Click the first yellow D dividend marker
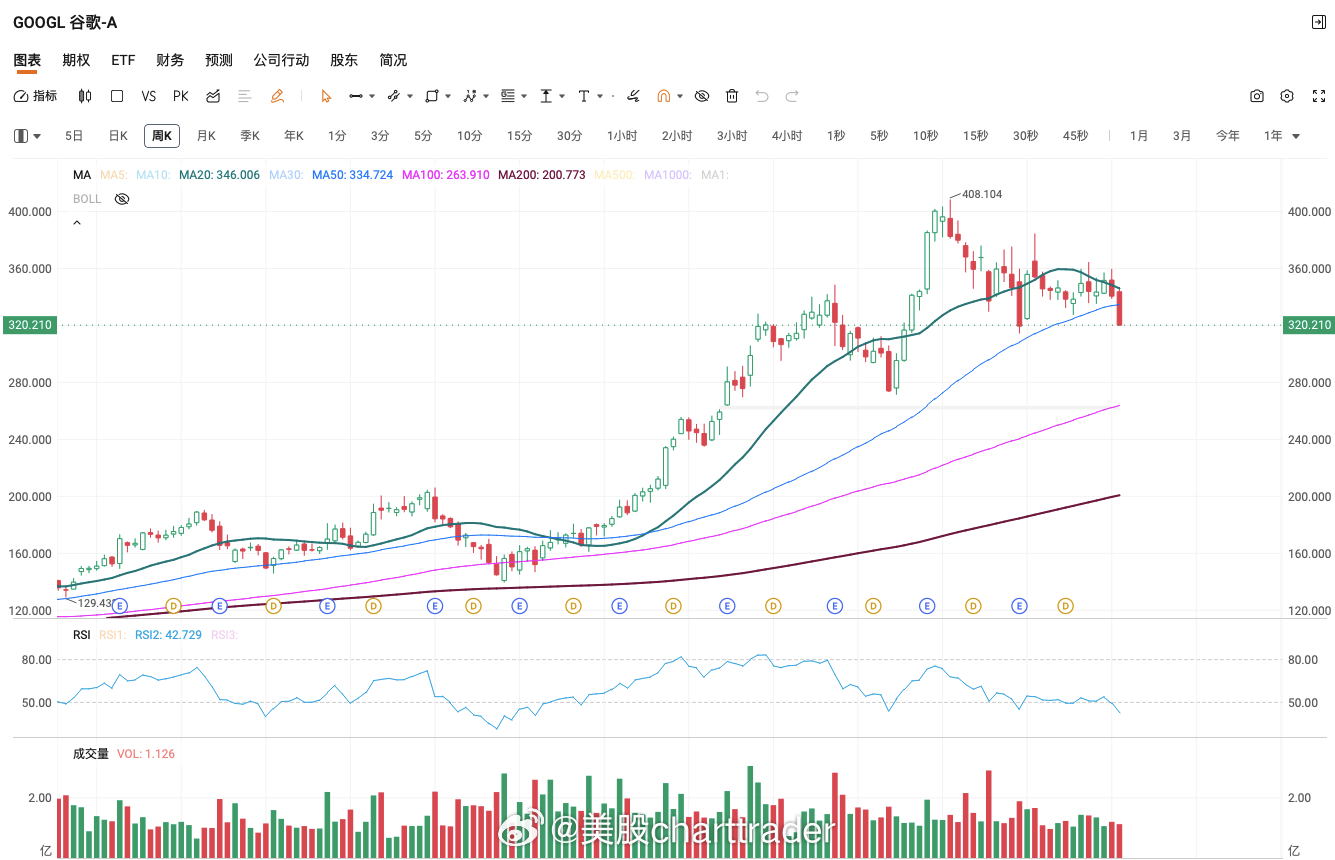The width and height of the screenshot is (1335, 860). [x=173, y=605]
